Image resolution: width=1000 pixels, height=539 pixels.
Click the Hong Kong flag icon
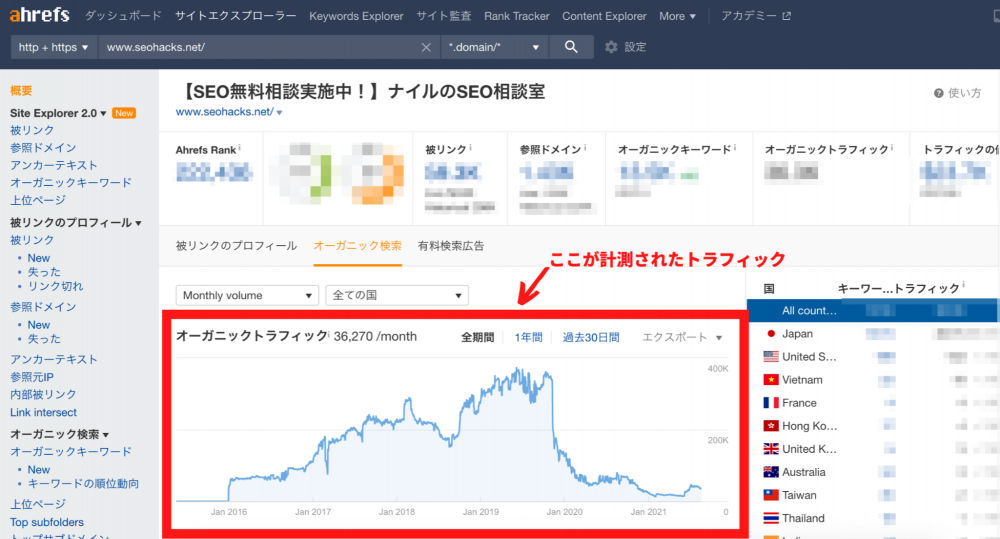[x=771, y=425]
